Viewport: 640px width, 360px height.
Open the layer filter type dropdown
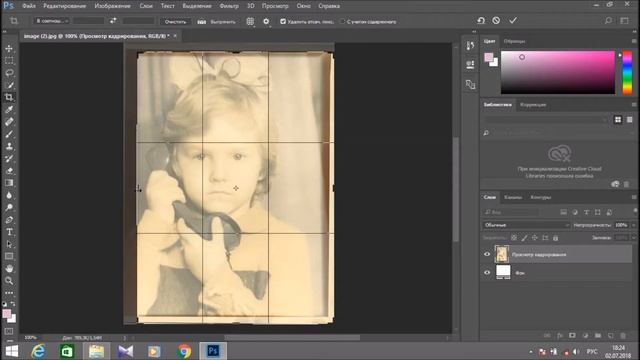[x=511, y=212]
